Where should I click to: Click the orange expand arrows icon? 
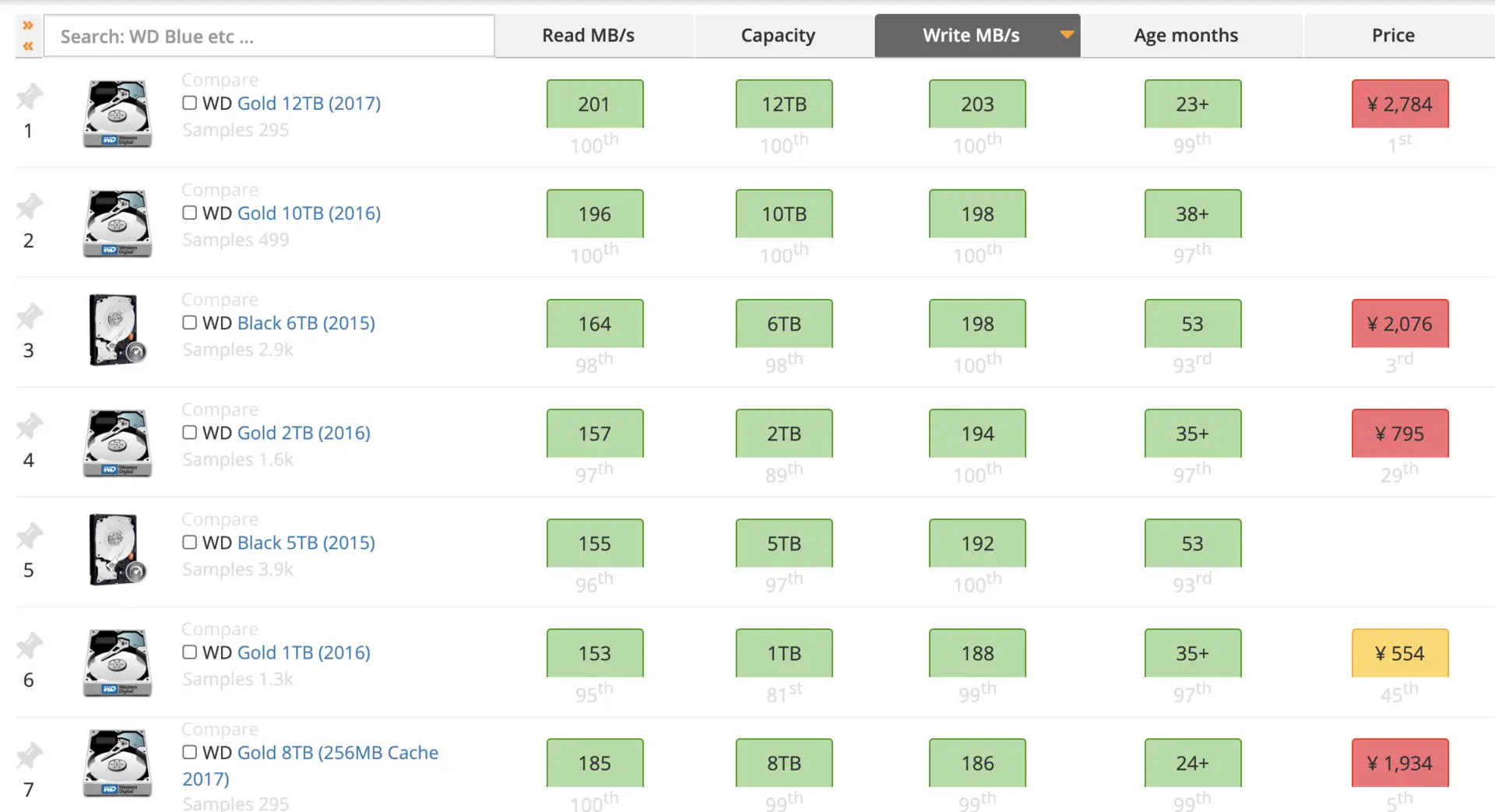tap(28, 26)
